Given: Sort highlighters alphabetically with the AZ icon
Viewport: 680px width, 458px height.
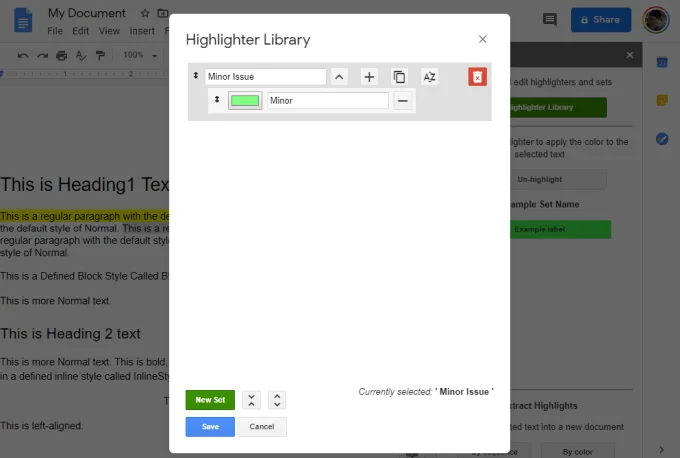Looking at the screenshot, I should (429, 77).
